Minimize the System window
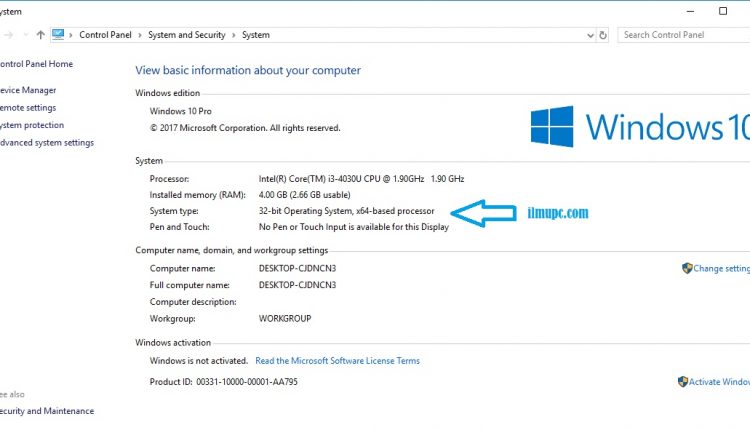Viewport: 750px width, 430px height. coord(690,11)
